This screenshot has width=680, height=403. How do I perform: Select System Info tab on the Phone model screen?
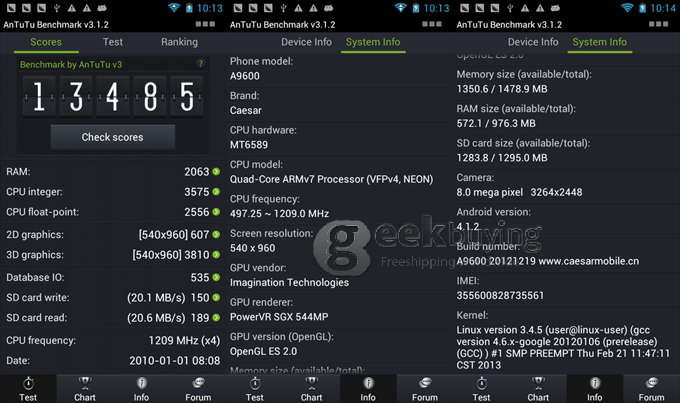pyautogui.click(x=373, y=42)
